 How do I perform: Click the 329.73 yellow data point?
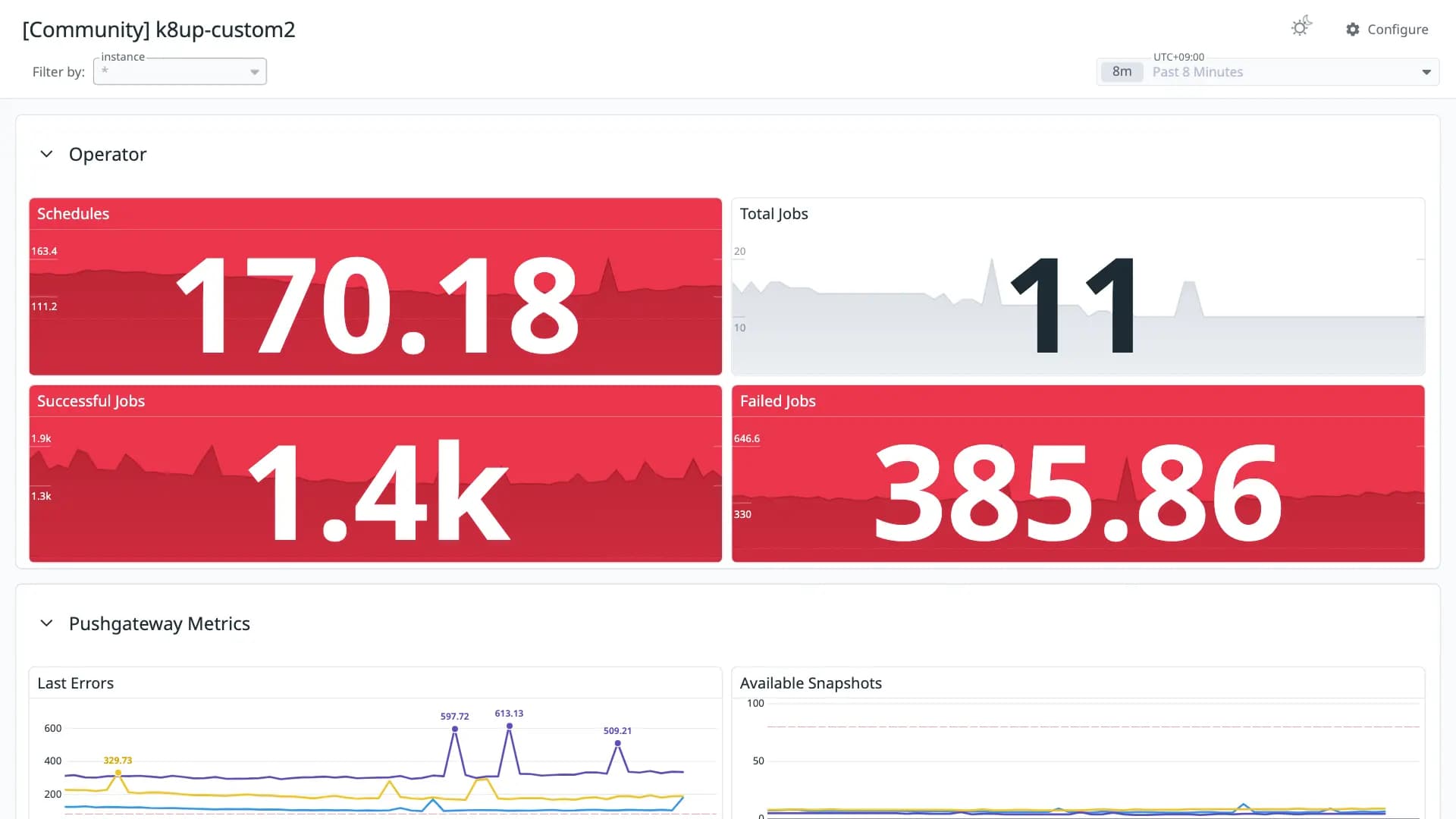click(x=118, y=773)
